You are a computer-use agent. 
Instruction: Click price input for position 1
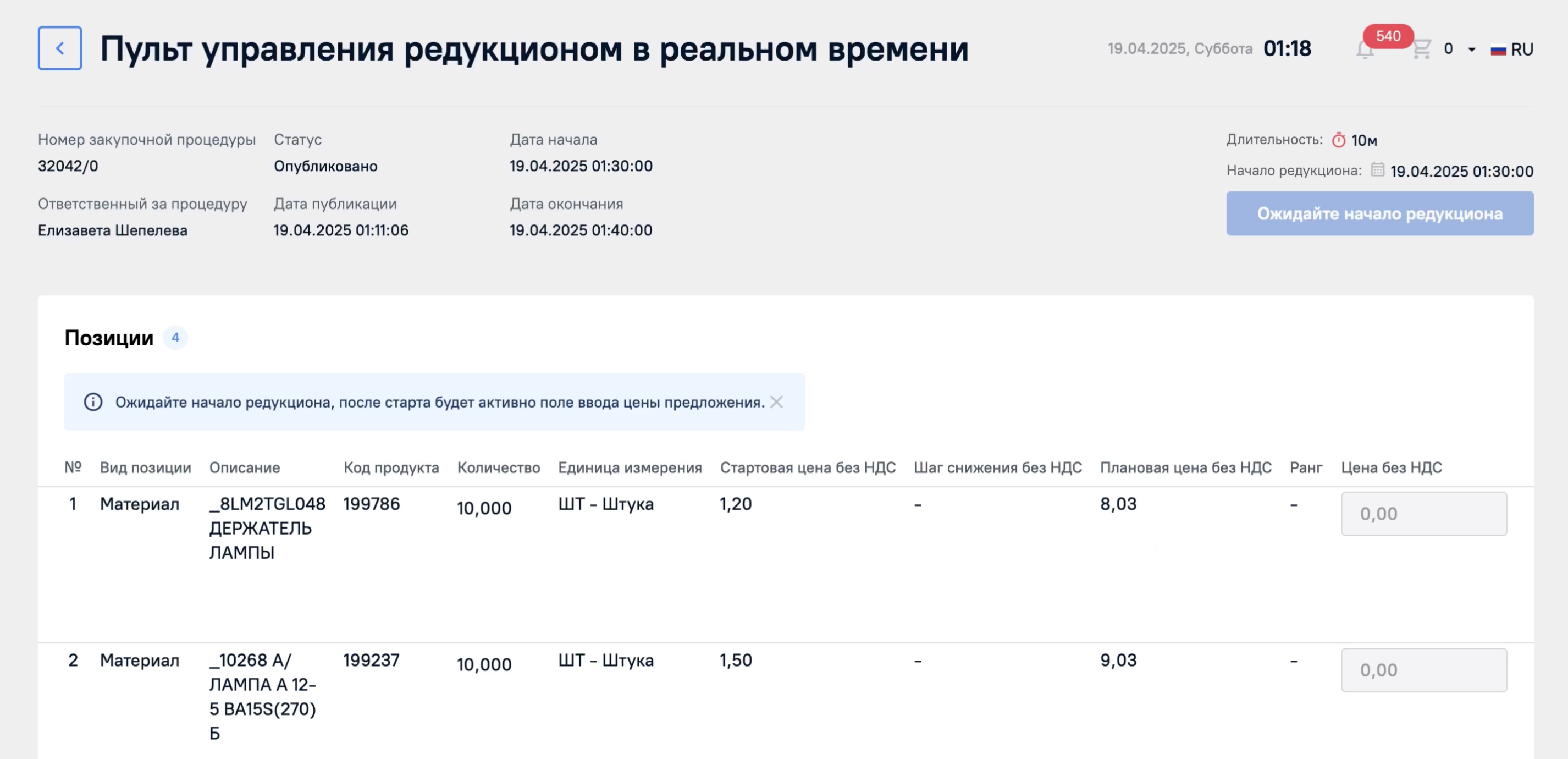coord(1424,514)
